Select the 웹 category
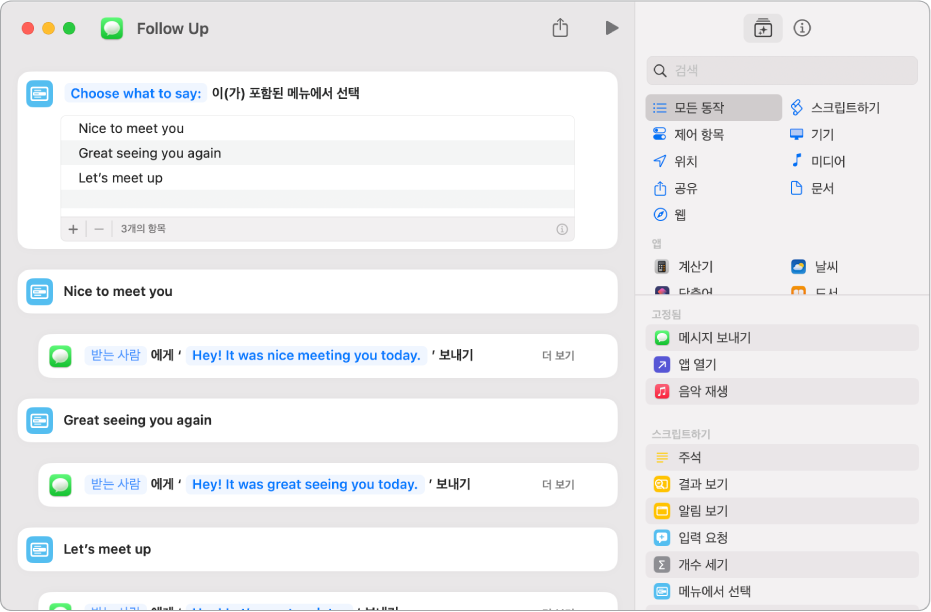The width and height of the screenshot is (931, 612). coord(669,214)
